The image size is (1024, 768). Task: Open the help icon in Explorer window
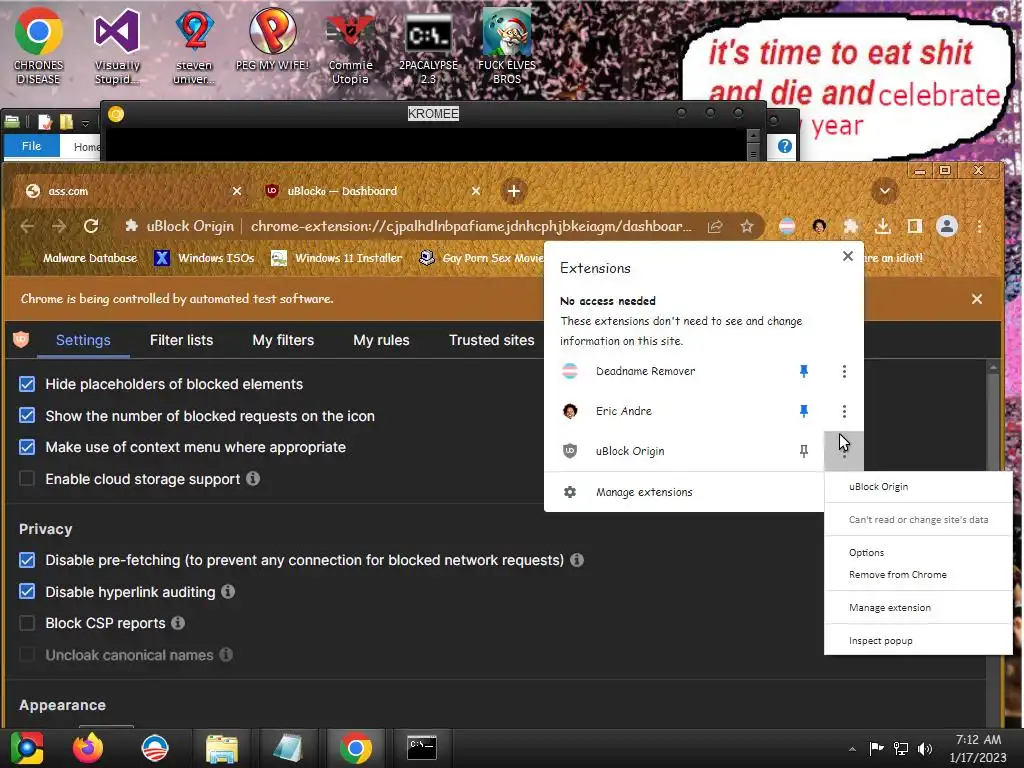(x=784, y=146)
